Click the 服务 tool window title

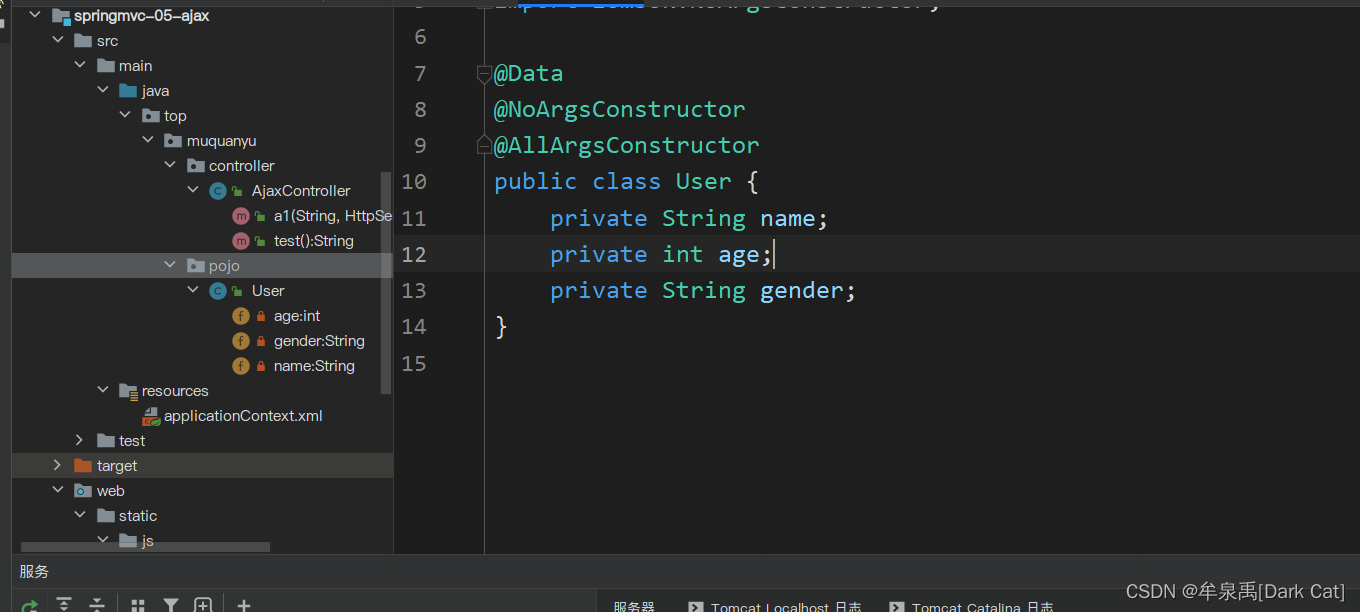click(x=34, y=571)
